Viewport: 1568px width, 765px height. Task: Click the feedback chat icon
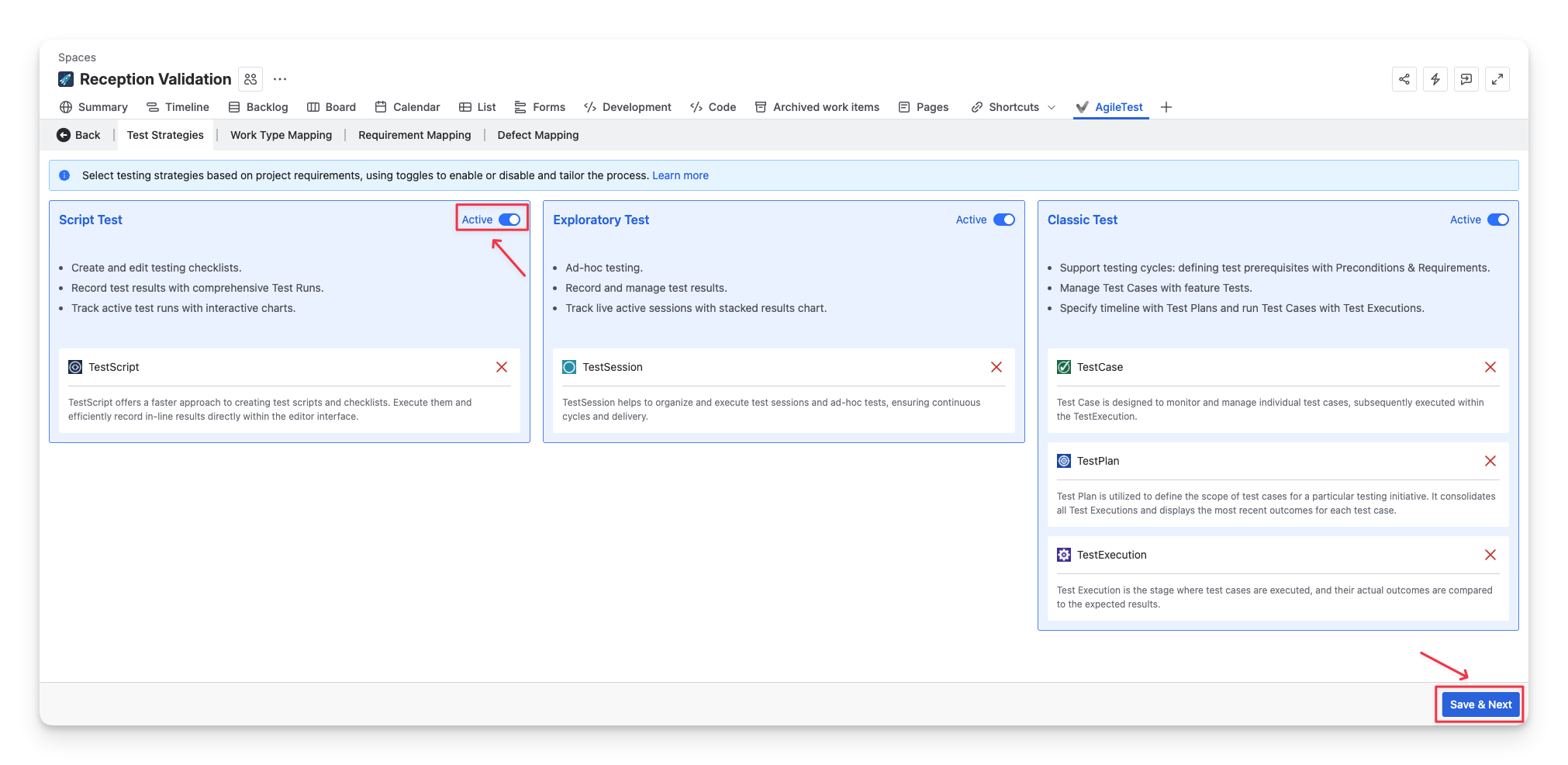click(1466, 79)
